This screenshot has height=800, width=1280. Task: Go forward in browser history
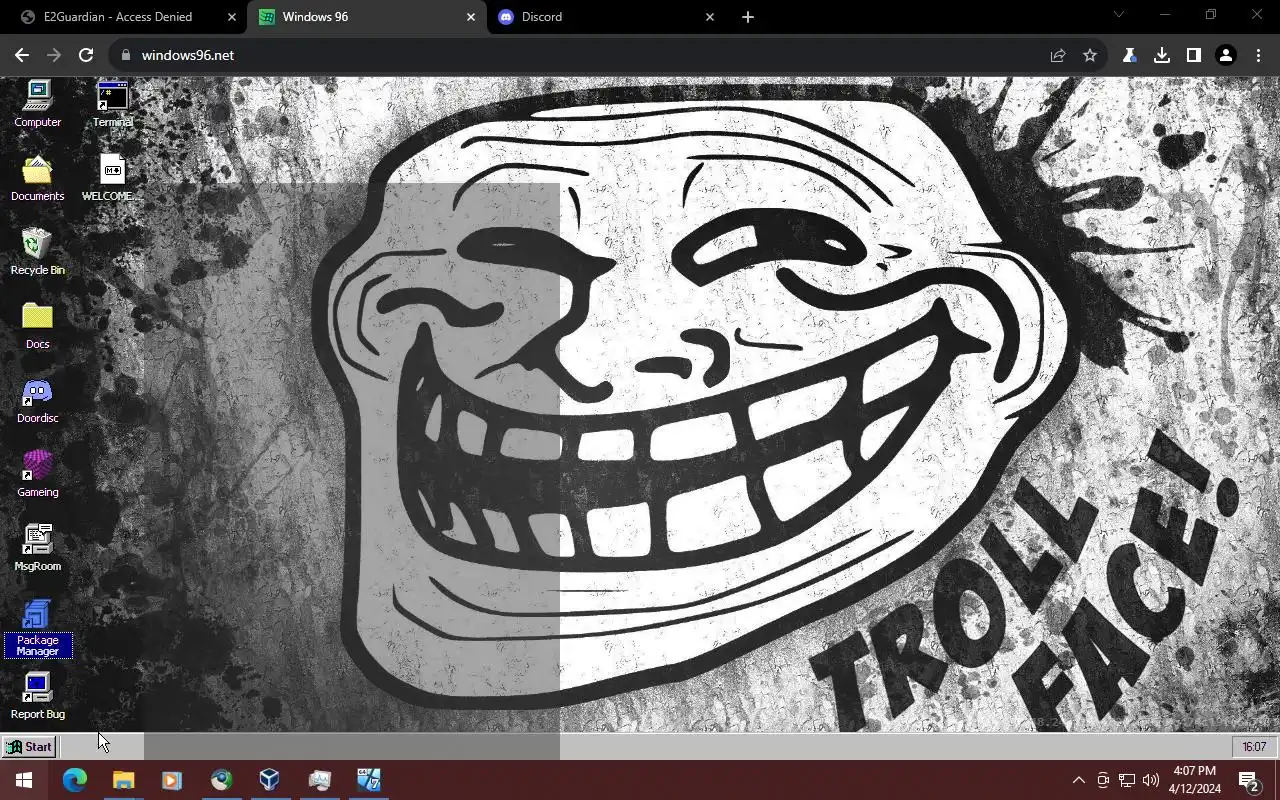pyautogui.click(x=54, y=55)
